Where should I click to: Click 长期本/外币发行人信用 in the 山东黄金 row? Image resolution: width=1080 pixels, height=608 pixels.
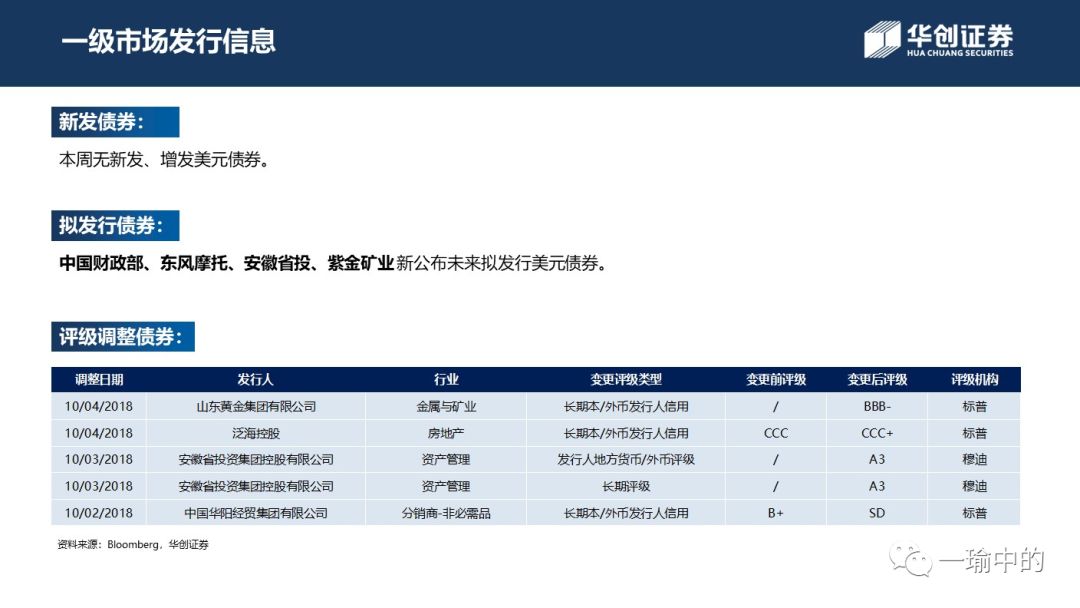point(625,406)
